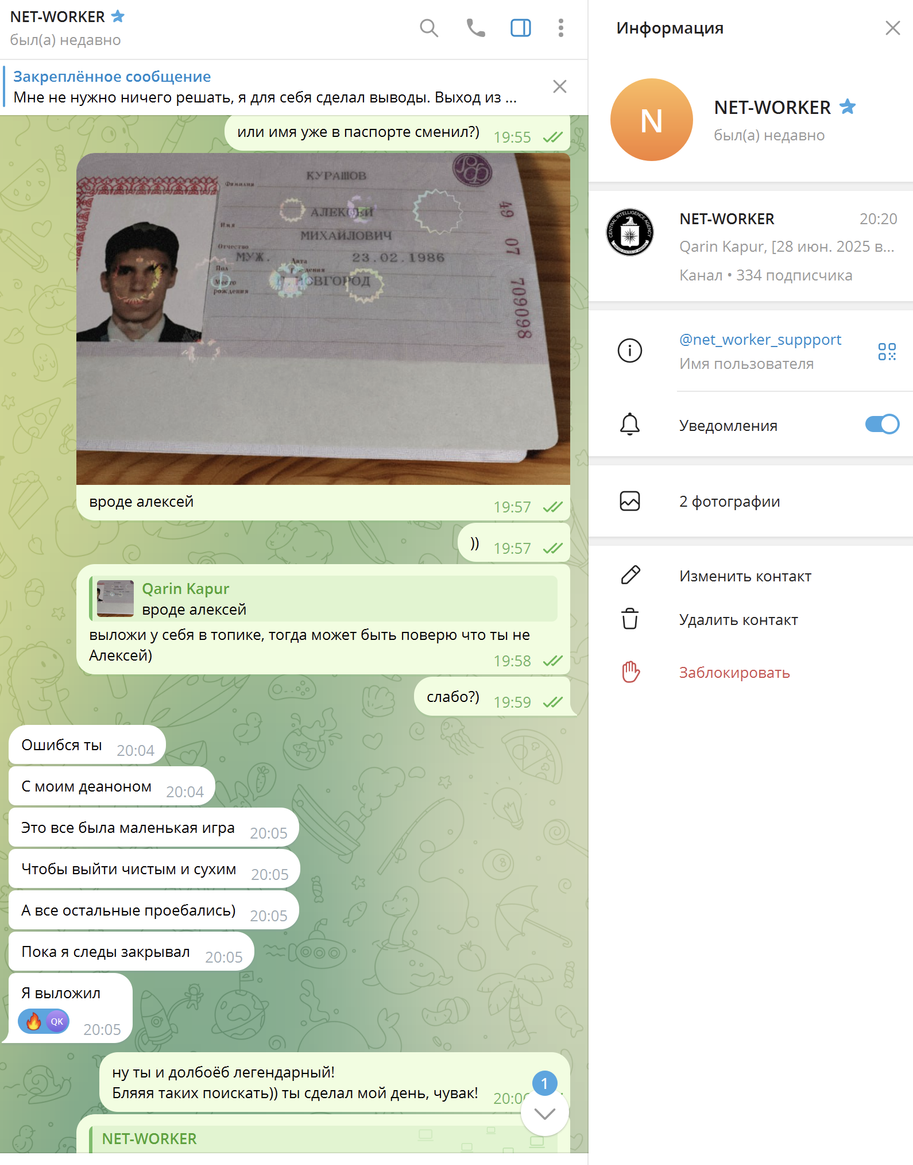913x1165 pixels.
Task: Click Изменить контакт
Action: tap(745, 576)
